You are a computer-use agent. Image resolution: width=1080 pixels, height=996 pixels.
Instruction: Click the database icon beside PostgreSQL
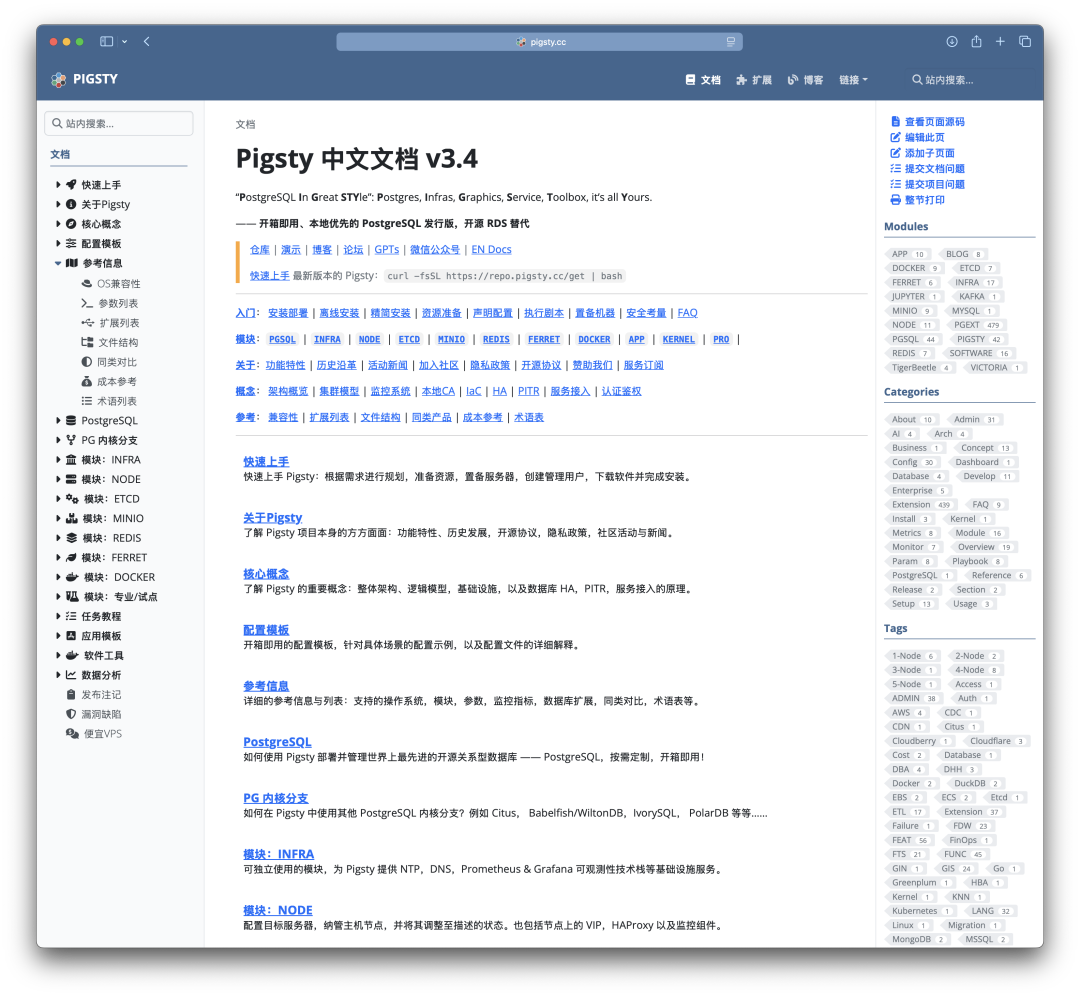click(71, 420)
